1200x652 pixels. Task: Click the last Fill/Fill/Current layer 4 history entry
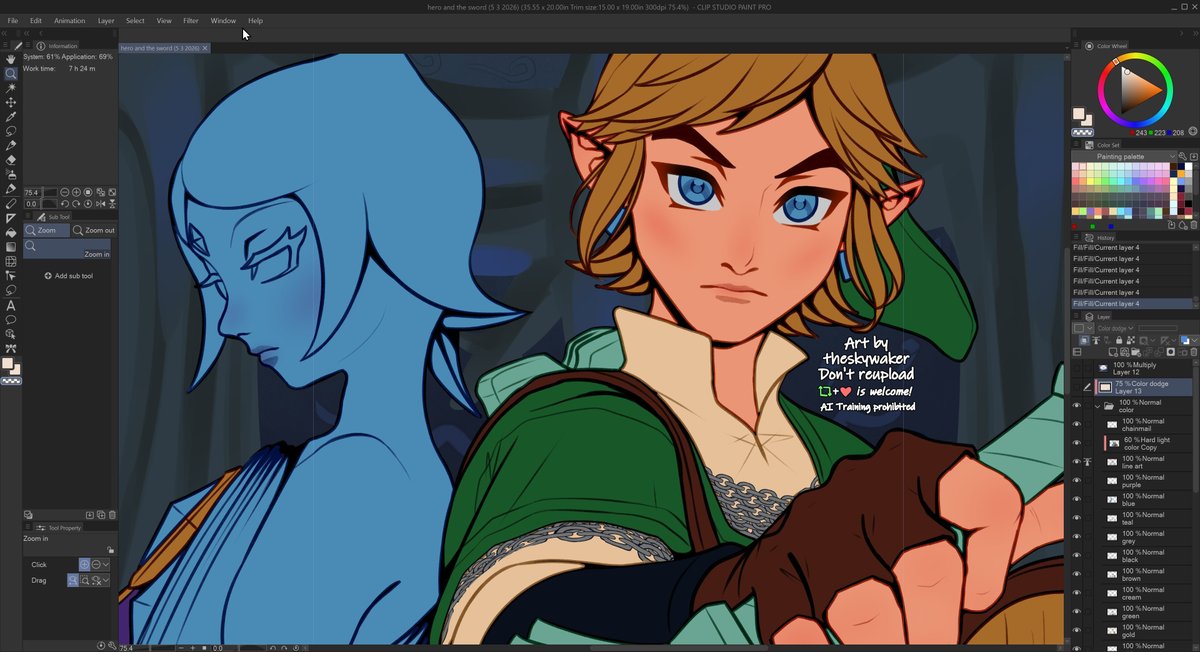coord(1132,303)
